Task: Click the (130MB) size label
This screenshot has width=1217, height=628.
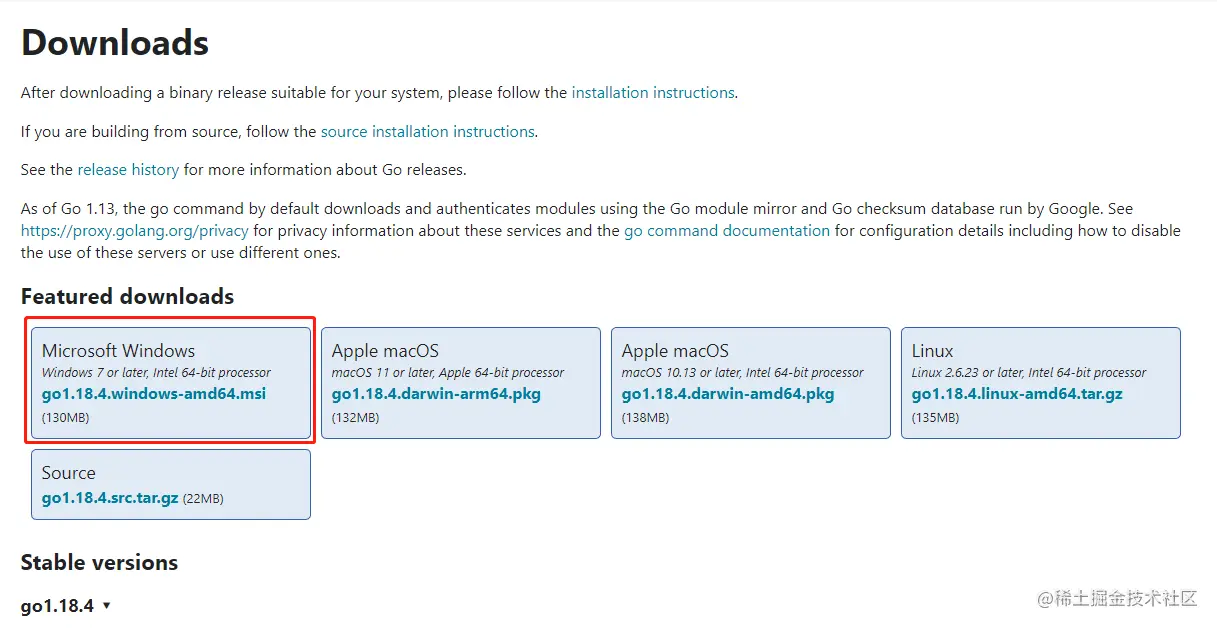Action: click(65, 417)
